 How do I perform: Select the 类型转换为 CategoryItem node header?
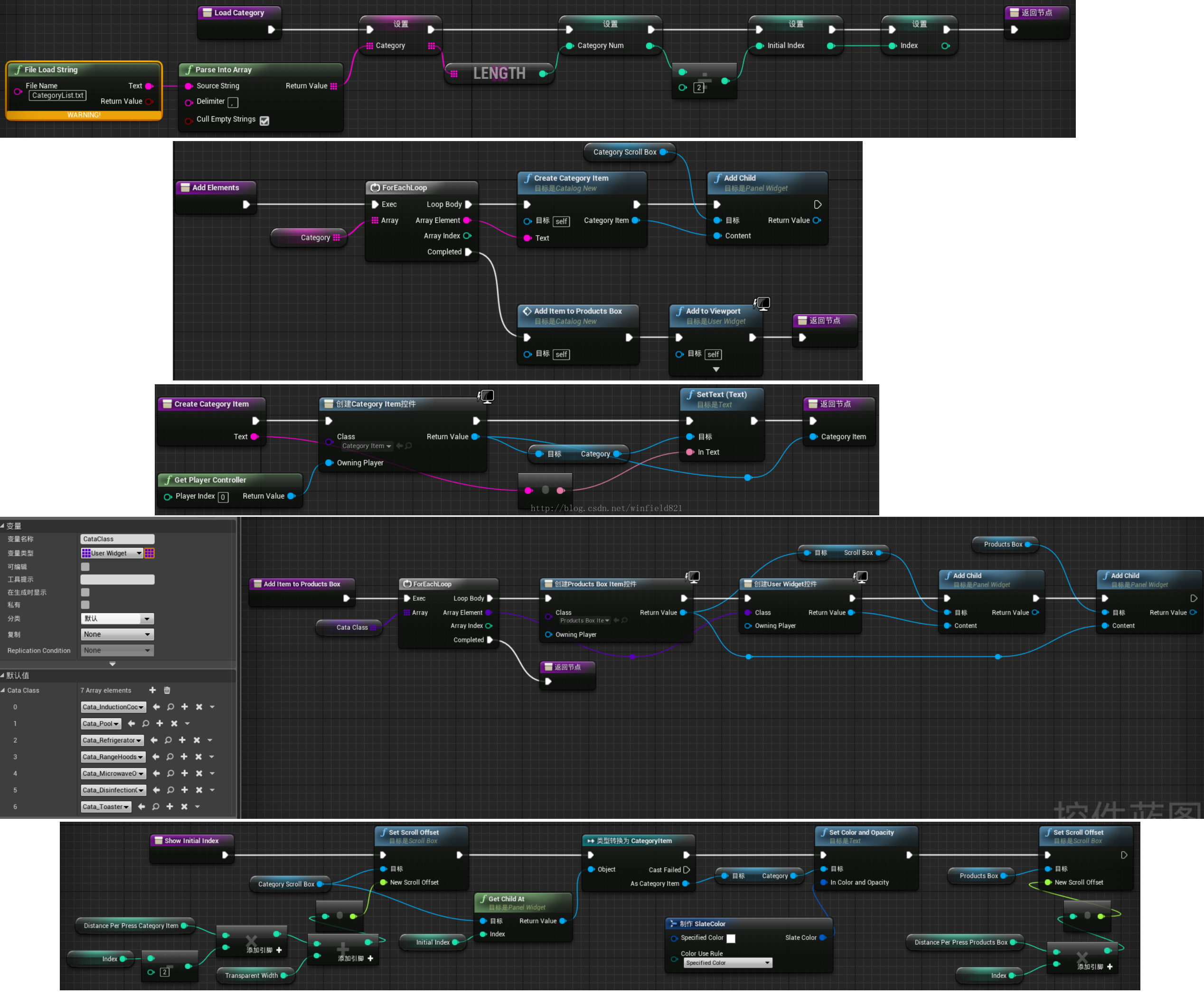[638, 841]
